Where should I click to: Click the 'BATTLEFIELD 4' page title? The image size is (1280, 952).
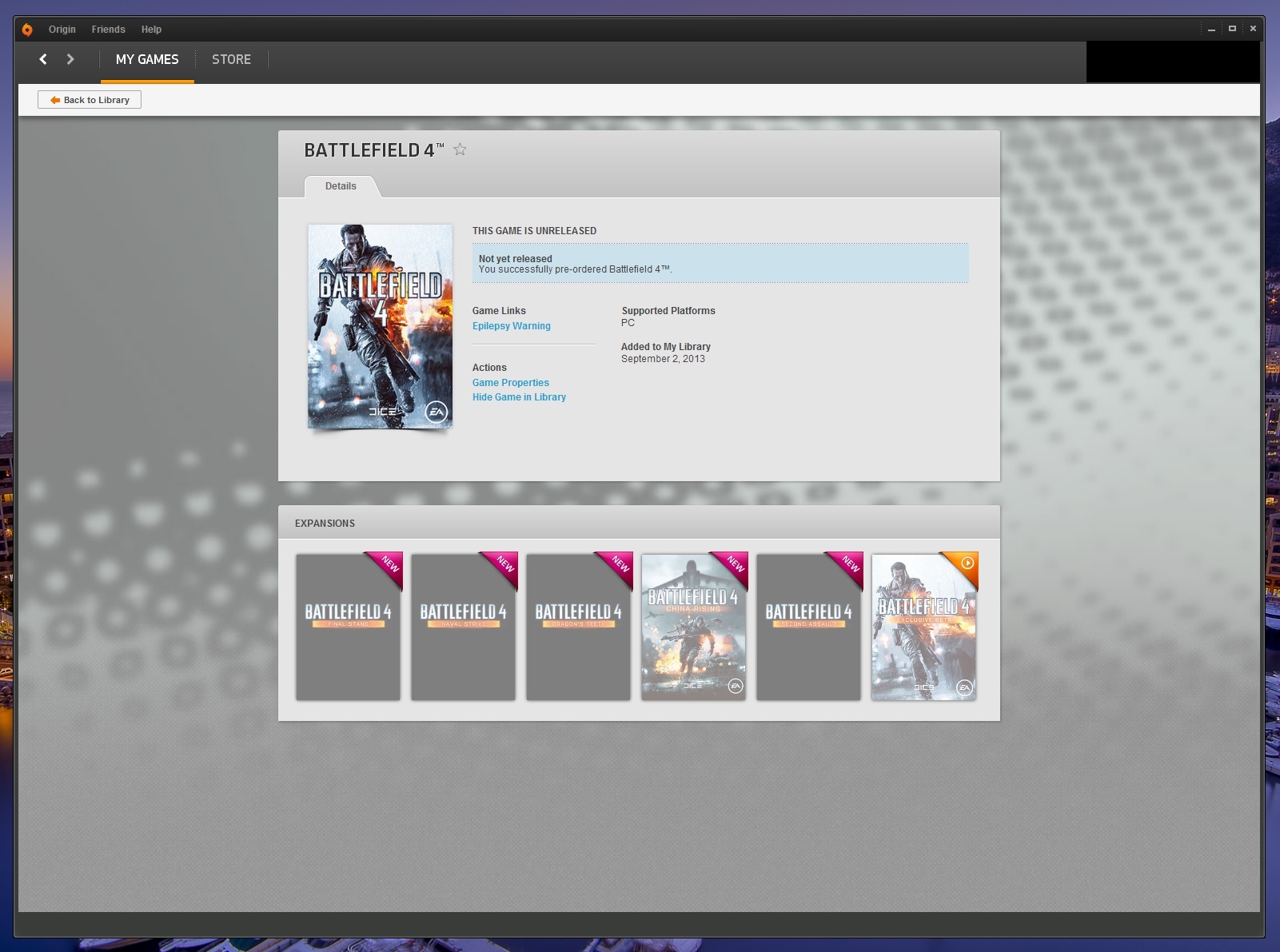tap(373, 150)
